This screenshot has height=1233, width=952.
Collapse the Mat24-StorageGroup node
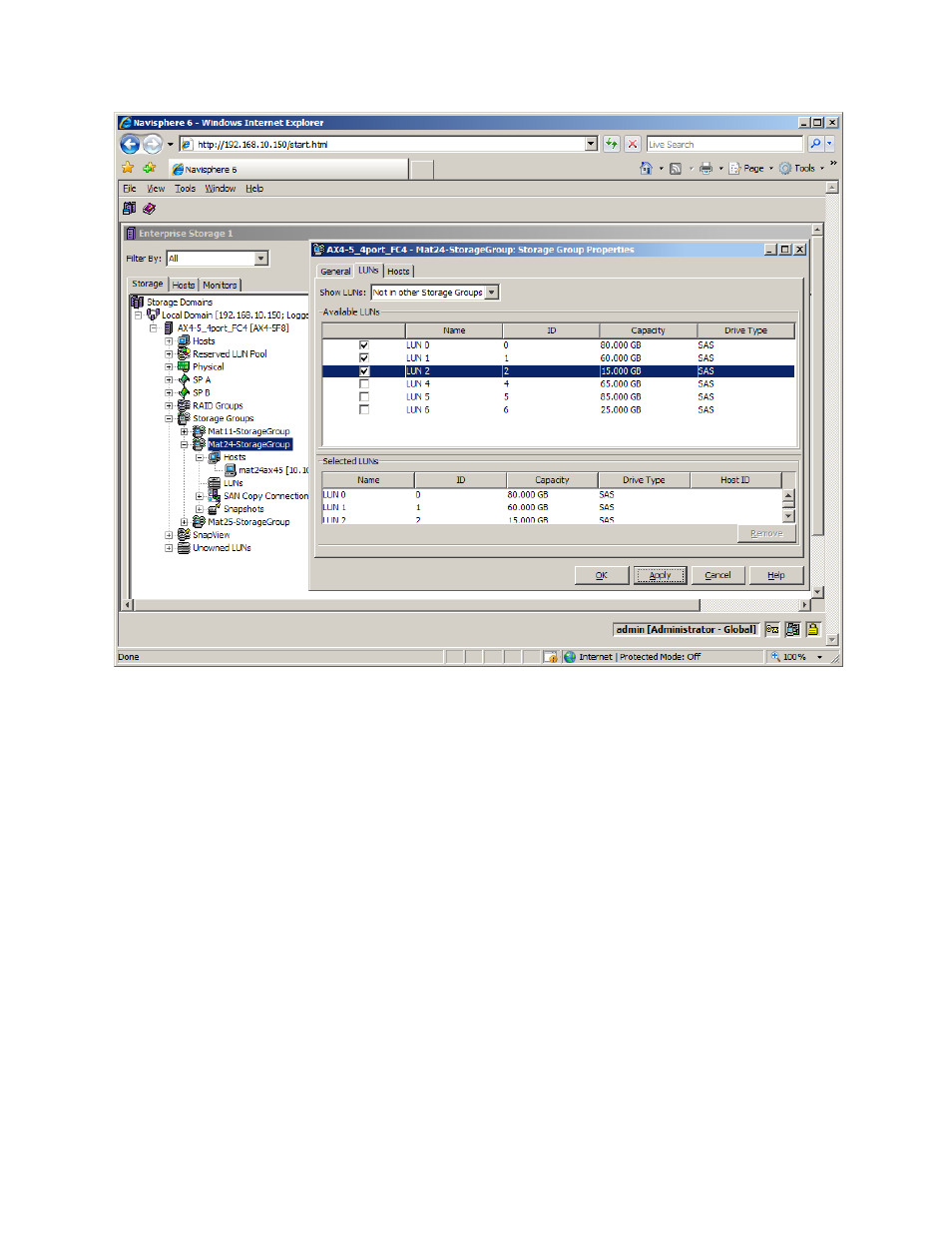184,445
